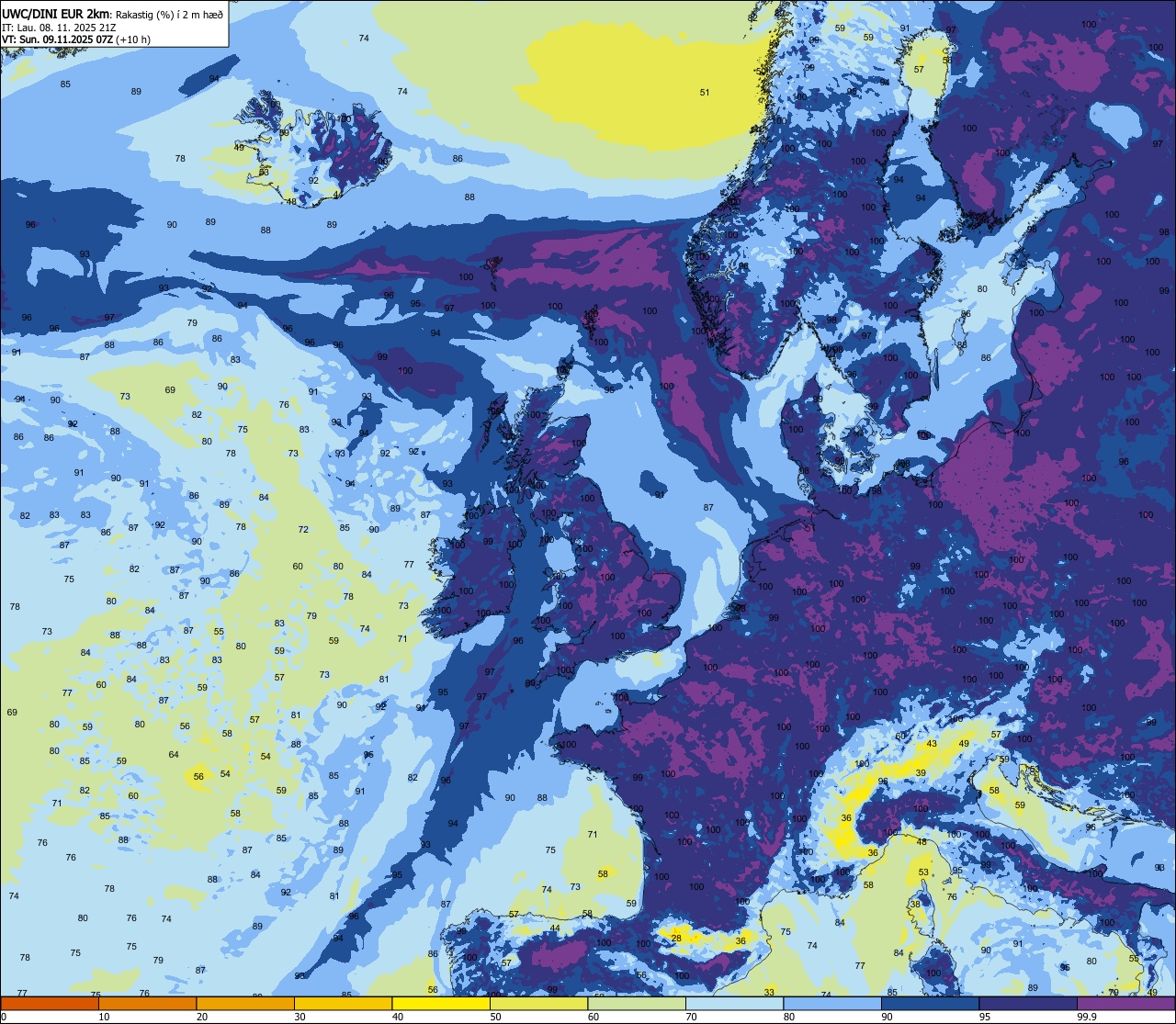Select the bright yellow 40–50 legend block
The height and width of the screenshot is (1024, 1176).
441,1003
